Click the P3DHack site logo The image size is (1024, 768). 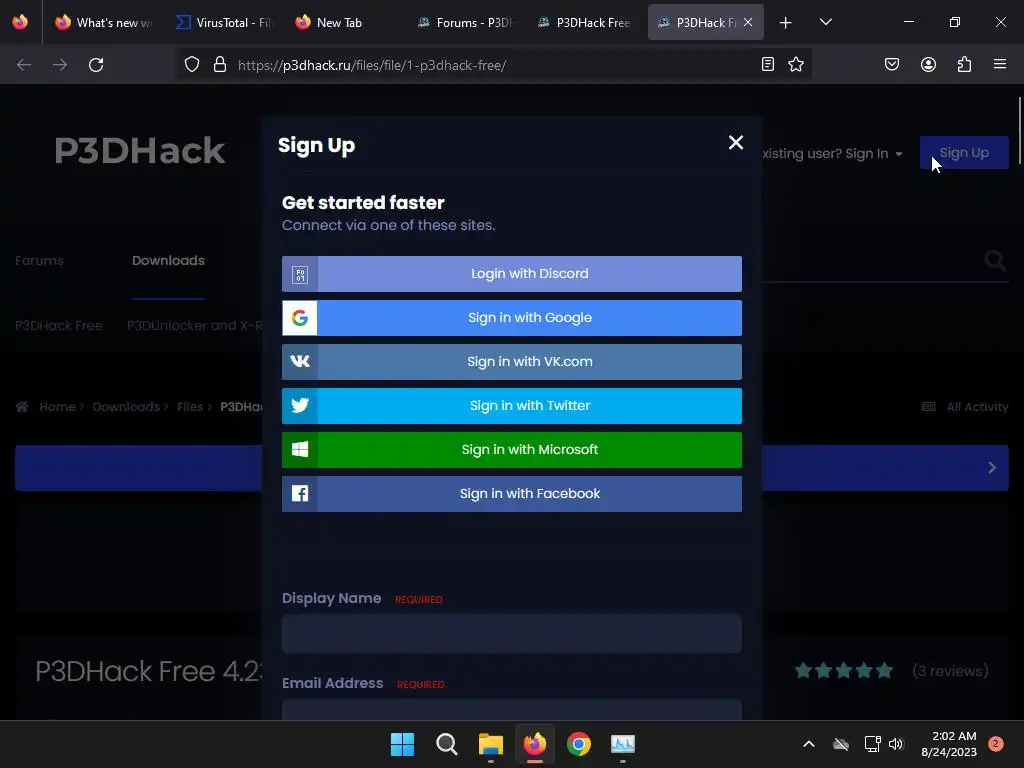[x=139, y=151]
